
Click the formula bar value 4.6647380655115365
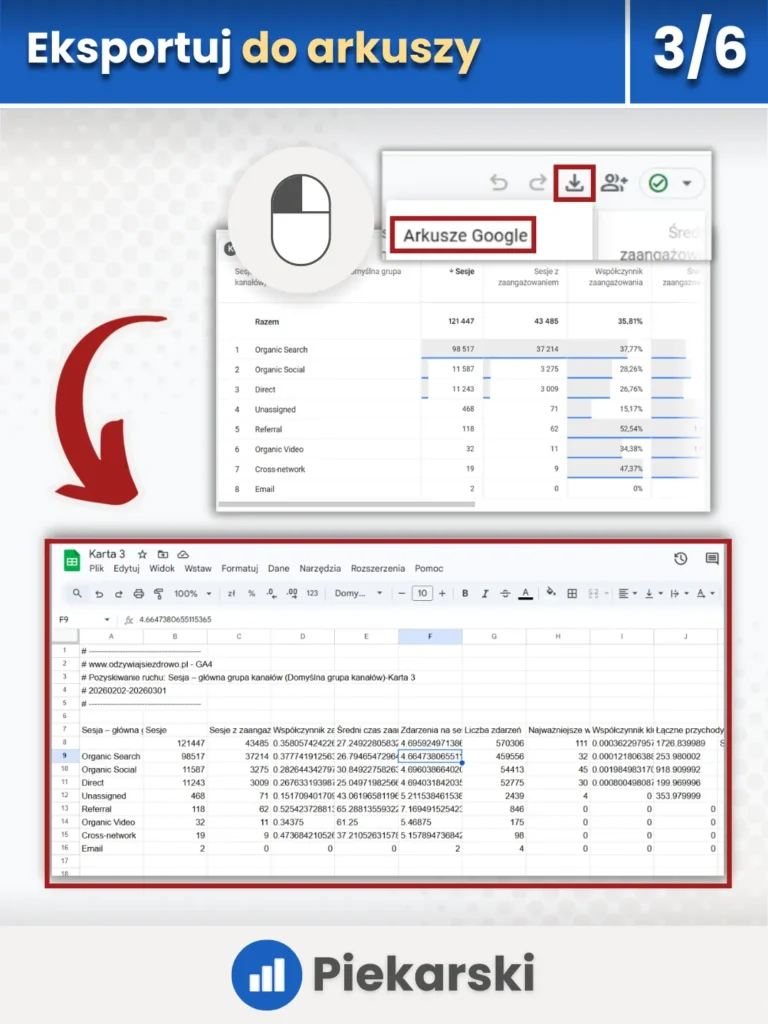[175, 619]
